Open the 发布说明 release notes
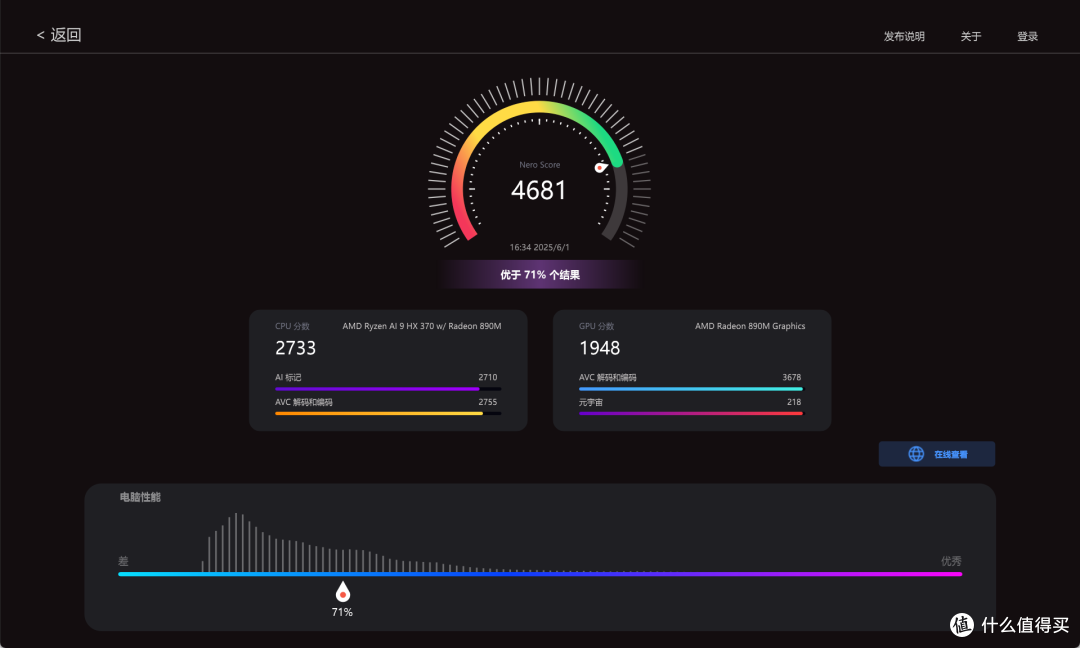The width and height of the screenshot is (1080, 648). [x=904, y=36]
